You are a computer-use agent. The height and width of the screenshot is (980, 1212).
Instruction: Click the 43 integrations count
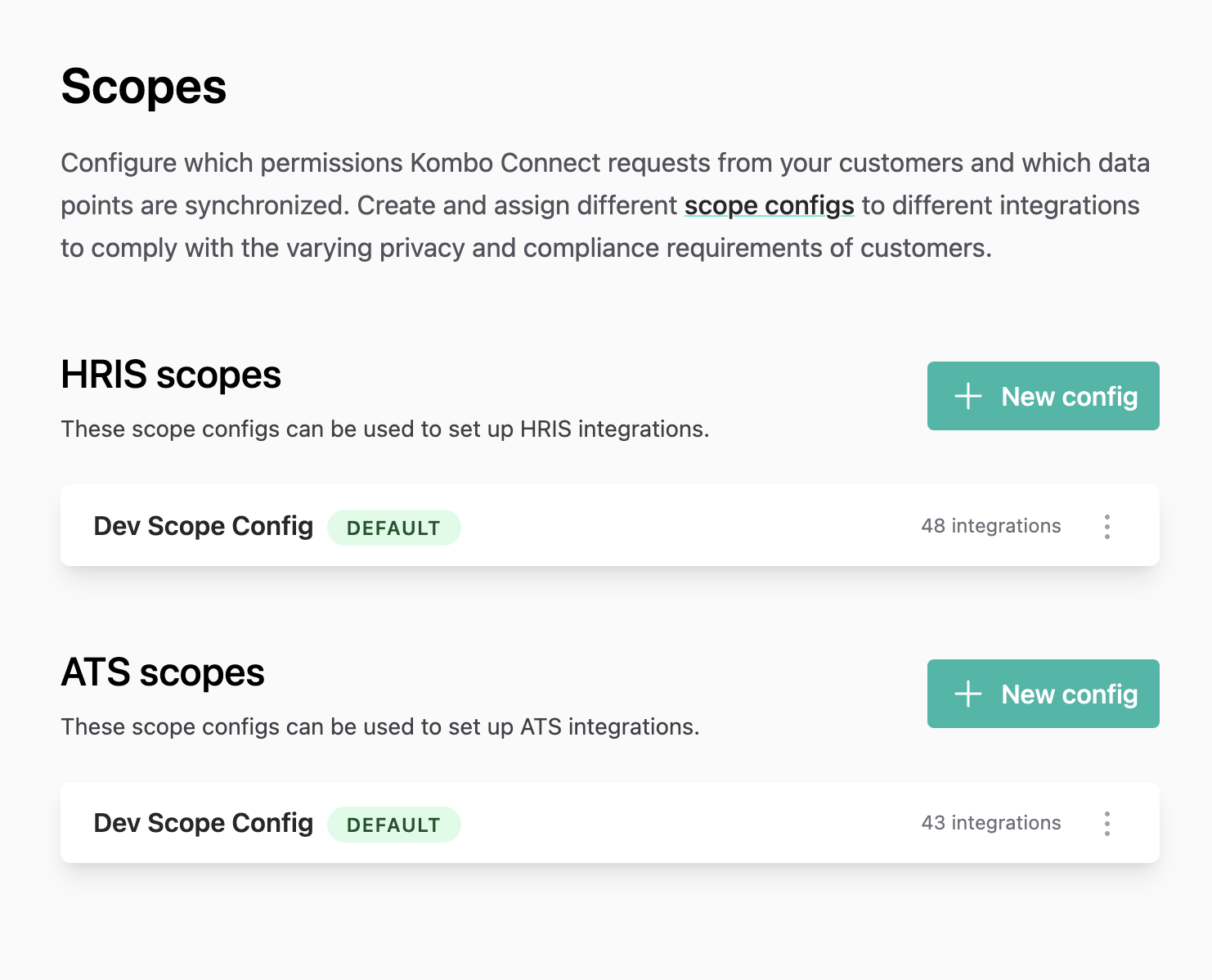pos(990,823)
